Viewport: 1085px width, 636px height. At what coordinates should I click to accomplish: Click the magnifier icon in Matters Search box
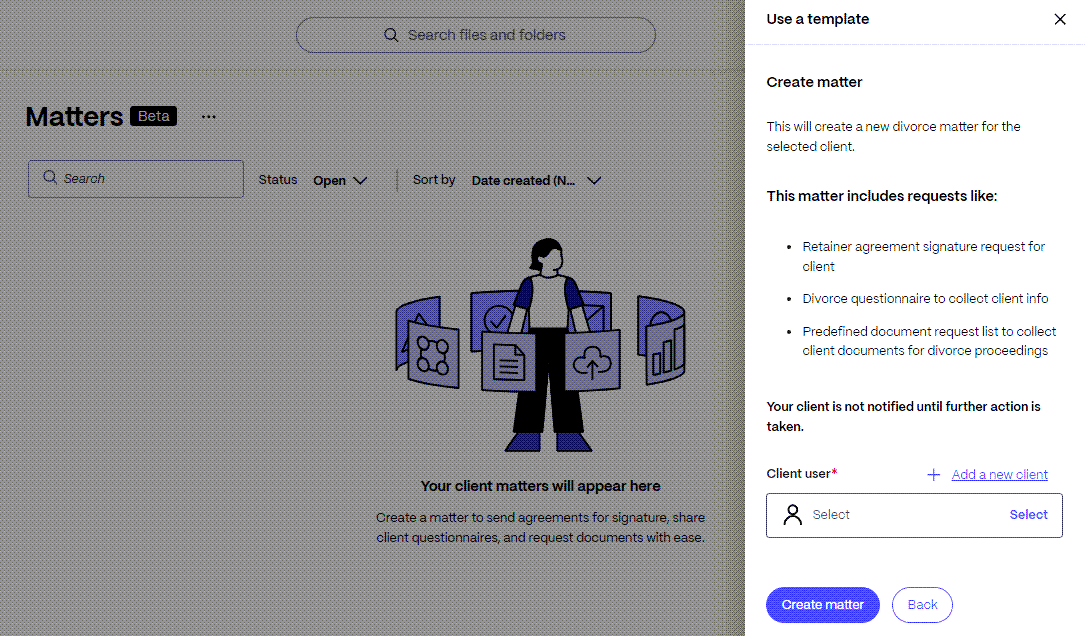pos(50,178)
